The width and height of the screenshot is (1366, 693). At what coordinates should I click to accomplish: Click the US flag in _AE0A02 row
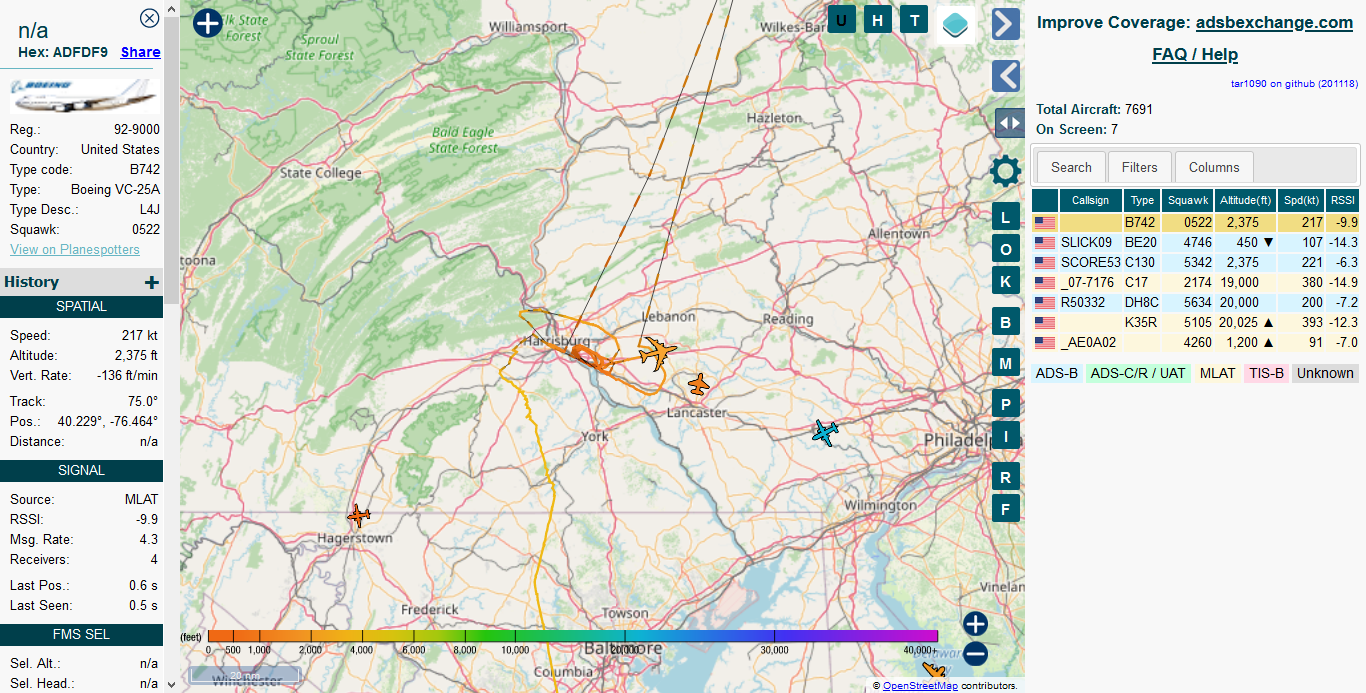click(1045, 342)
